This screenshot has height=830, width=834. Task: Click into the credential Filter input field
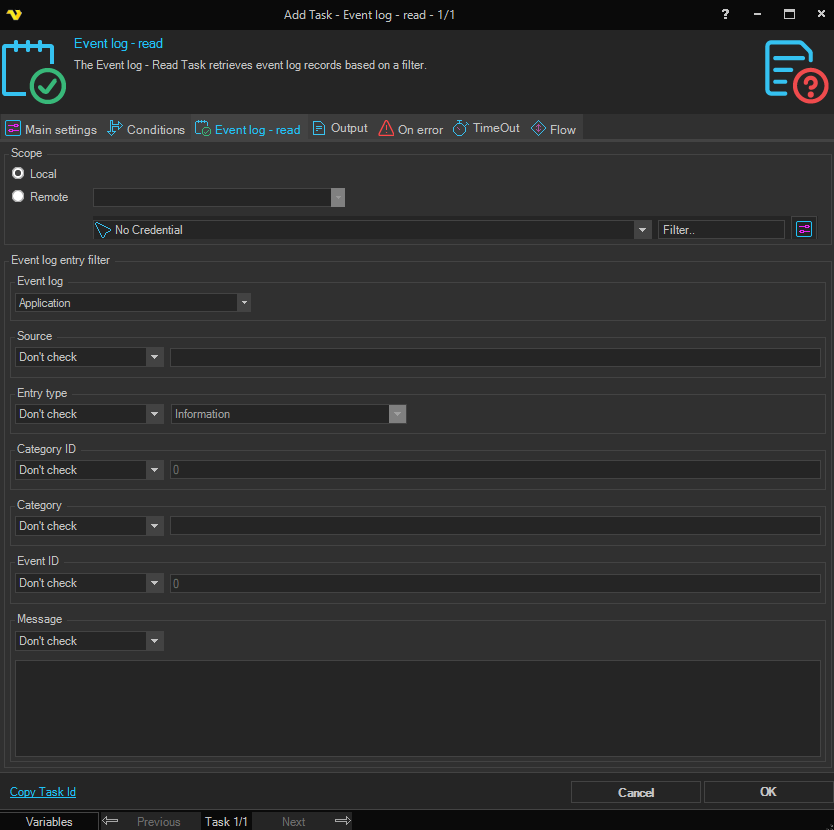tap(721, 230)
